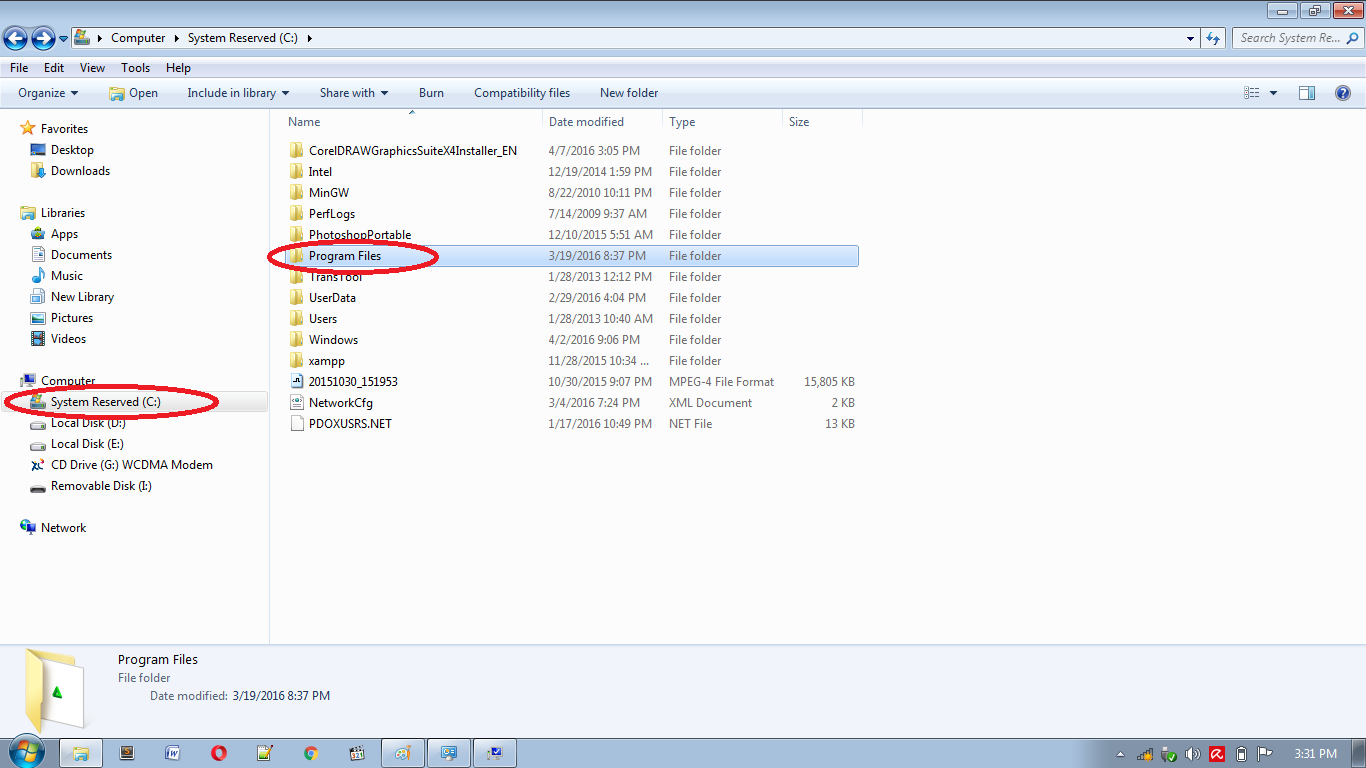Image resolution: width=1366 pixels, height=768 pixels.
Task: Open the Edit menu
Action: point(54,68)
